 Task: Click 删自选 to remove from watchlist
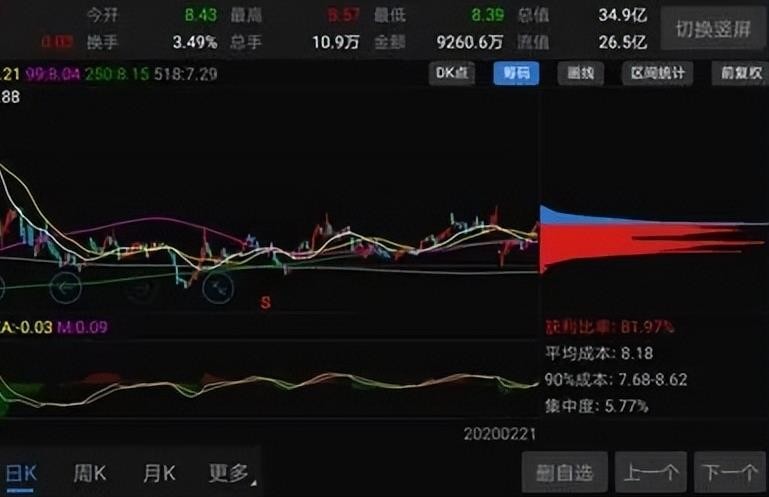564,472
